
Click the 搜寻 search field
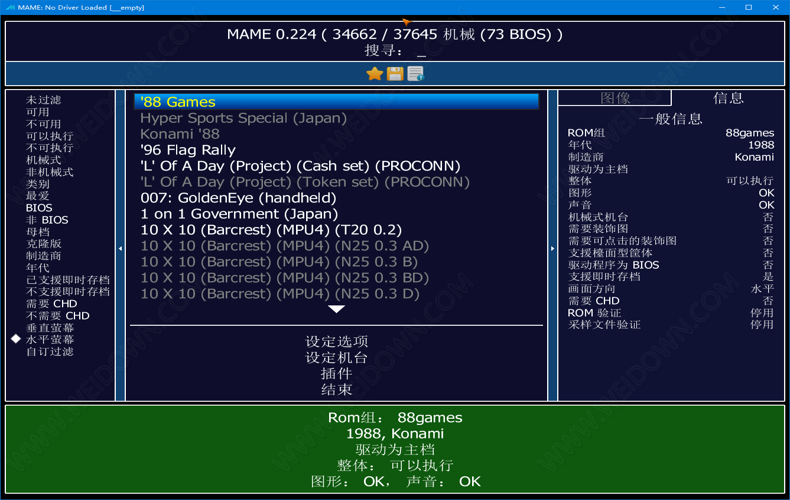coord(420,51)
